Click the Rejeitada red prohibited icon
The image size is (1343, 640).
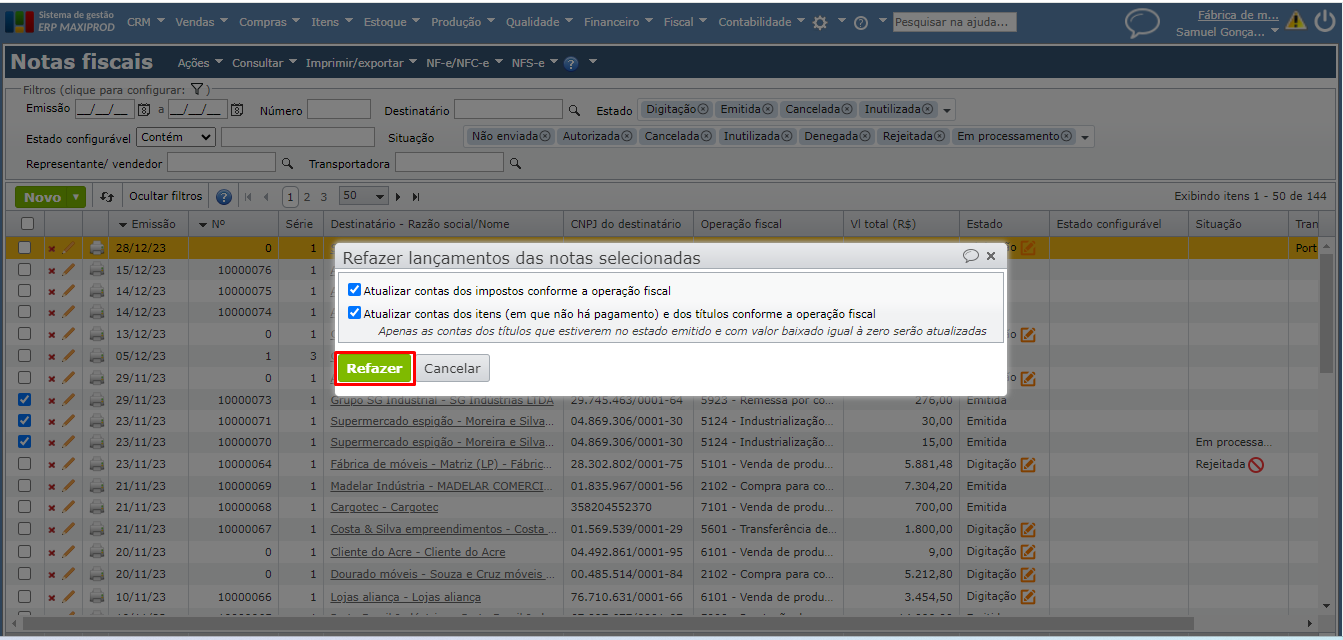coord(1256,464)
